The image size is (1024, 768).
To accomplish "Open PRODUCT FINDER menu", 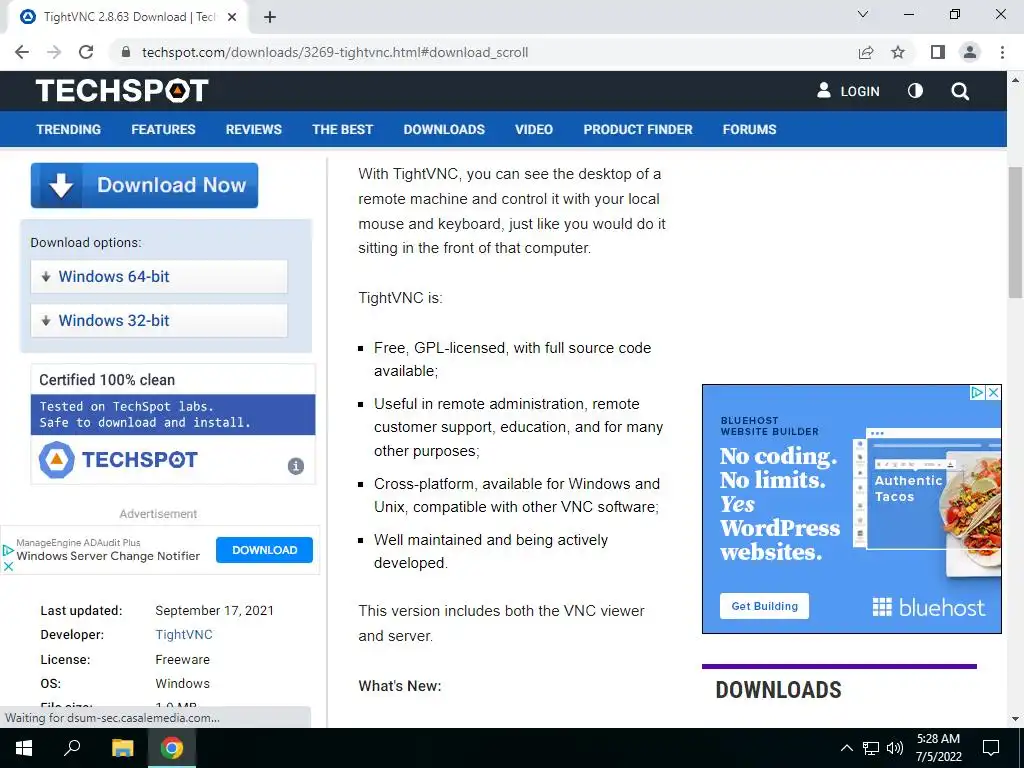I will (x=638, y=129).
